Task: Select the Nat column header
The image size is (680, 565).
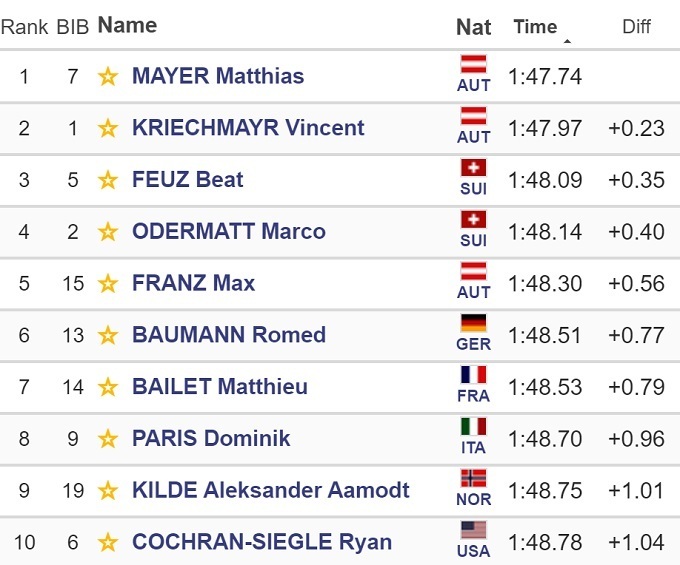Action: [x=473, y=27]
